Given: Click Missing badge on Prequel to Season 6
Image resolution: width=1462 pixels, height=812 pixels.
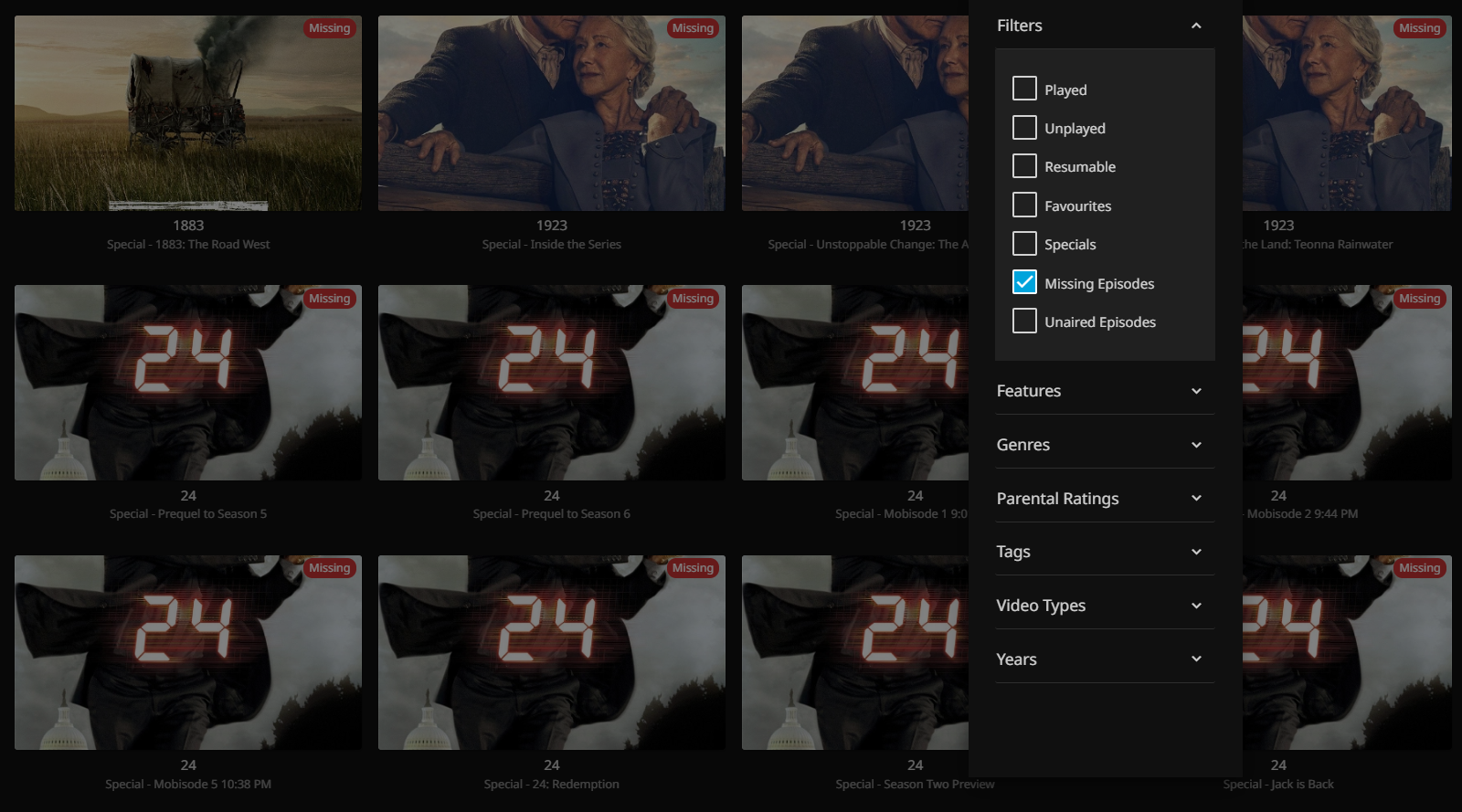Looking at the screenshot, I should coord(693,299).
